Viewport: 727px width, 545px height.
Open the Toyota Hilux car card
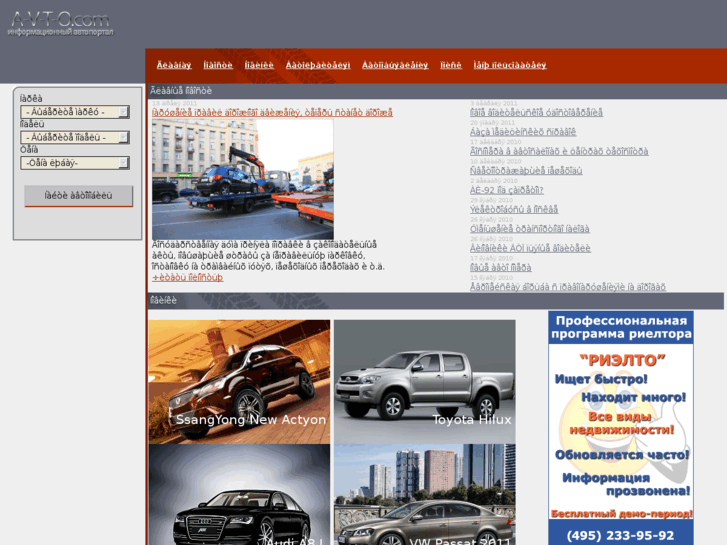coord(424,382)
